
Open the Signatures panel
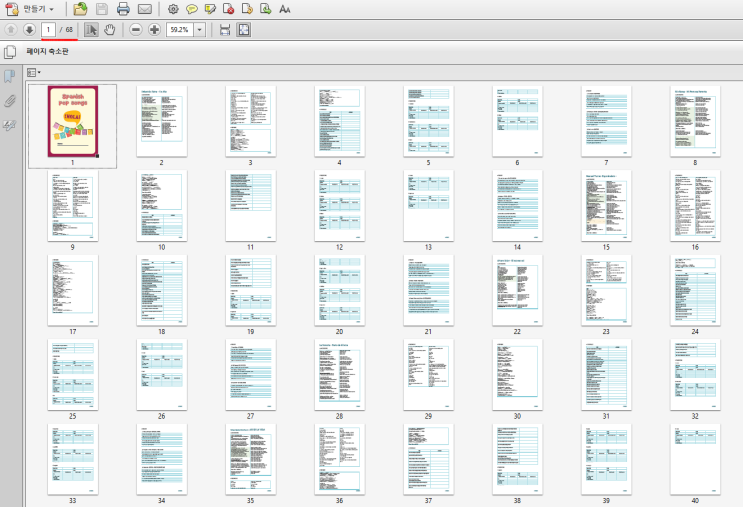pyautogui.click(x=10, y=126)
